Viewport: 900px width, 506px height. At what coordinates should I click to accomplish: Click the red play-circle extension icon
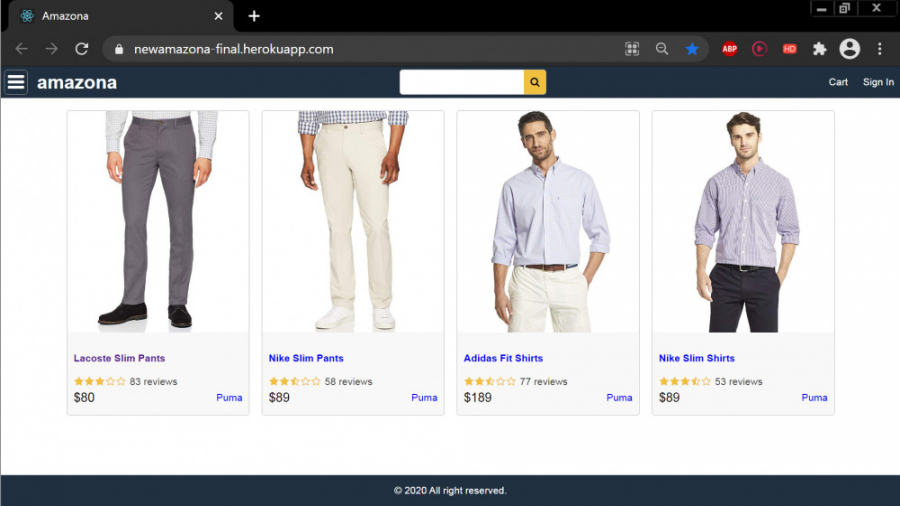[759, 49]
